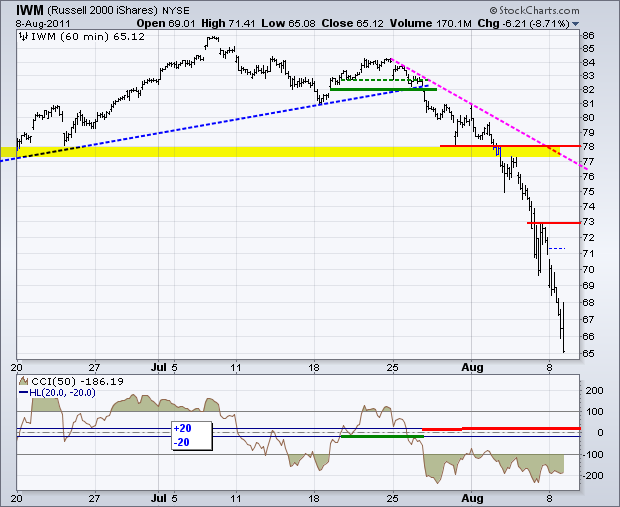620x507 pixels.
Task: Click the 'IWM (60 min) 65.12' legend text
Action: point(88,37)
